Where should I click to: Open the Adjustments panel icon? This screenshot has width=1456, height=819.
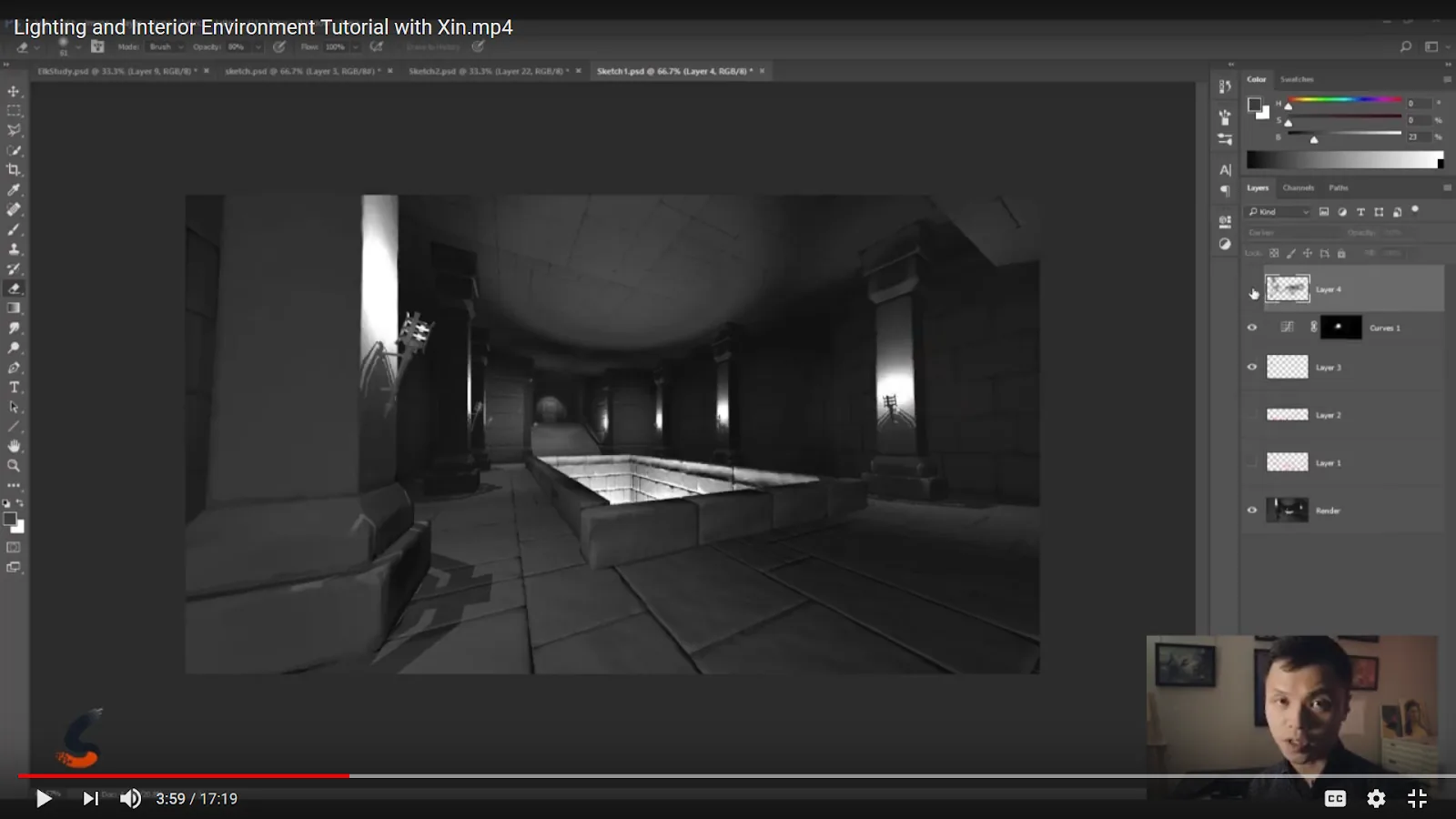click(1225, 244)
